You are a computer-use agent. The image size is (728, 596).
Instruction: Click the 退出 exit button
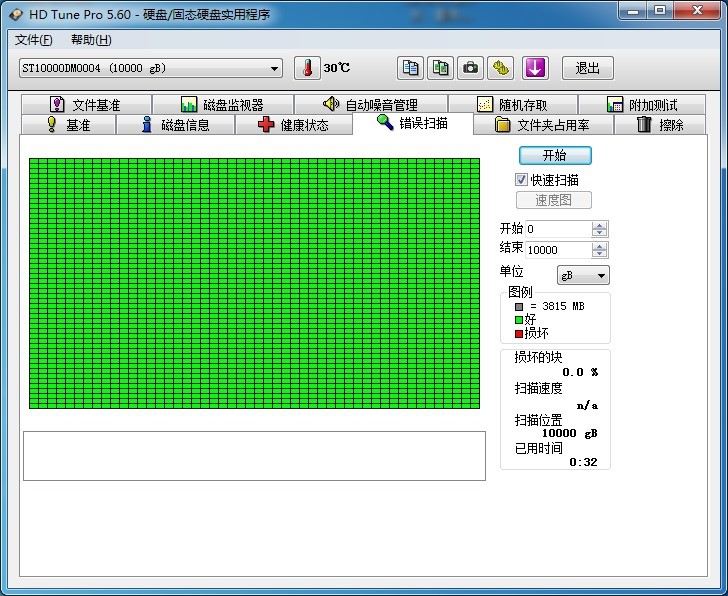(x=587, y=68)
